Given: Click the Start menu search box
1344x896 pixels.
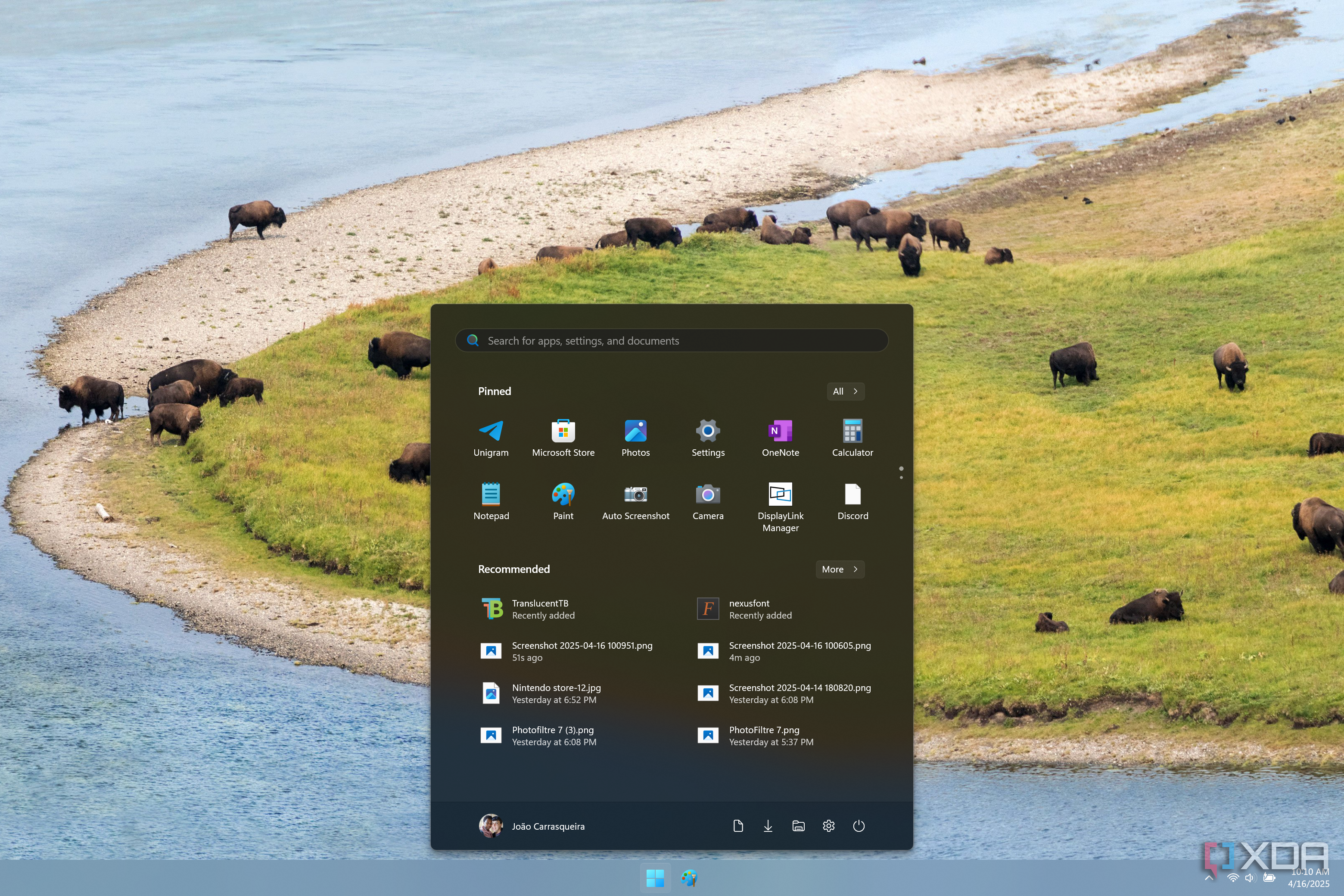Looking at the screenshot, I should [x=672, y=341].
